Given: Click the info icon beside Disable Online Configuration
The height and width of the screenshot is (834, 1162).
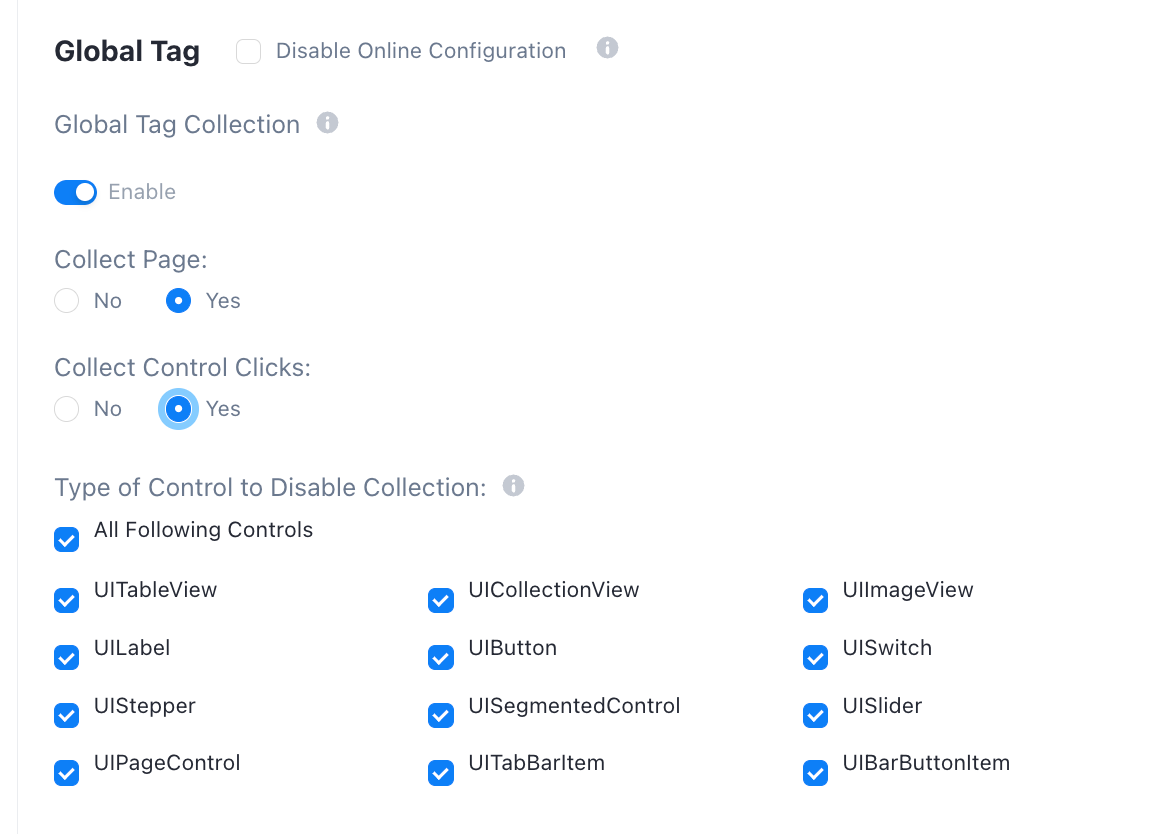Looking at the screenshot, I should [x=607, y=48].
